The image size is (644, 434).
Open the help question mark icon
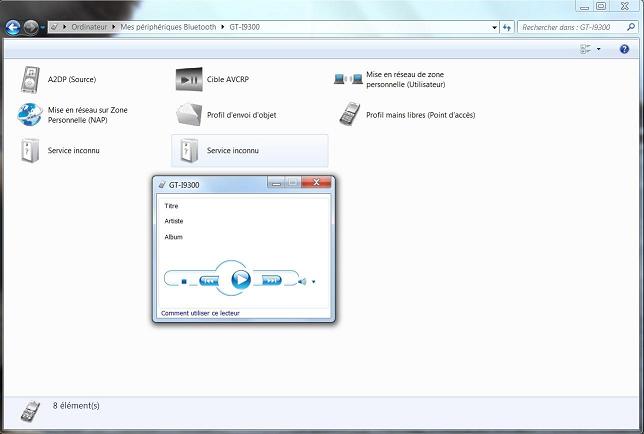click(x=624, y=49)
